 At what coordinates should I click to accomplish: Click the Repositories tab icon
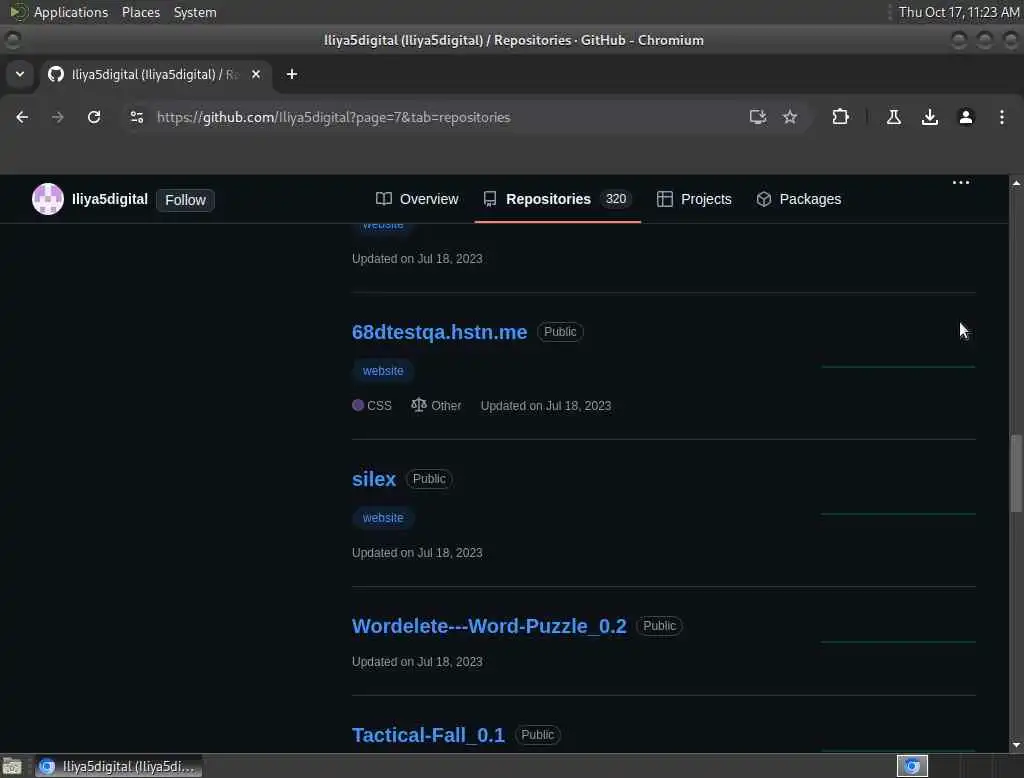(x=490, y=199)
